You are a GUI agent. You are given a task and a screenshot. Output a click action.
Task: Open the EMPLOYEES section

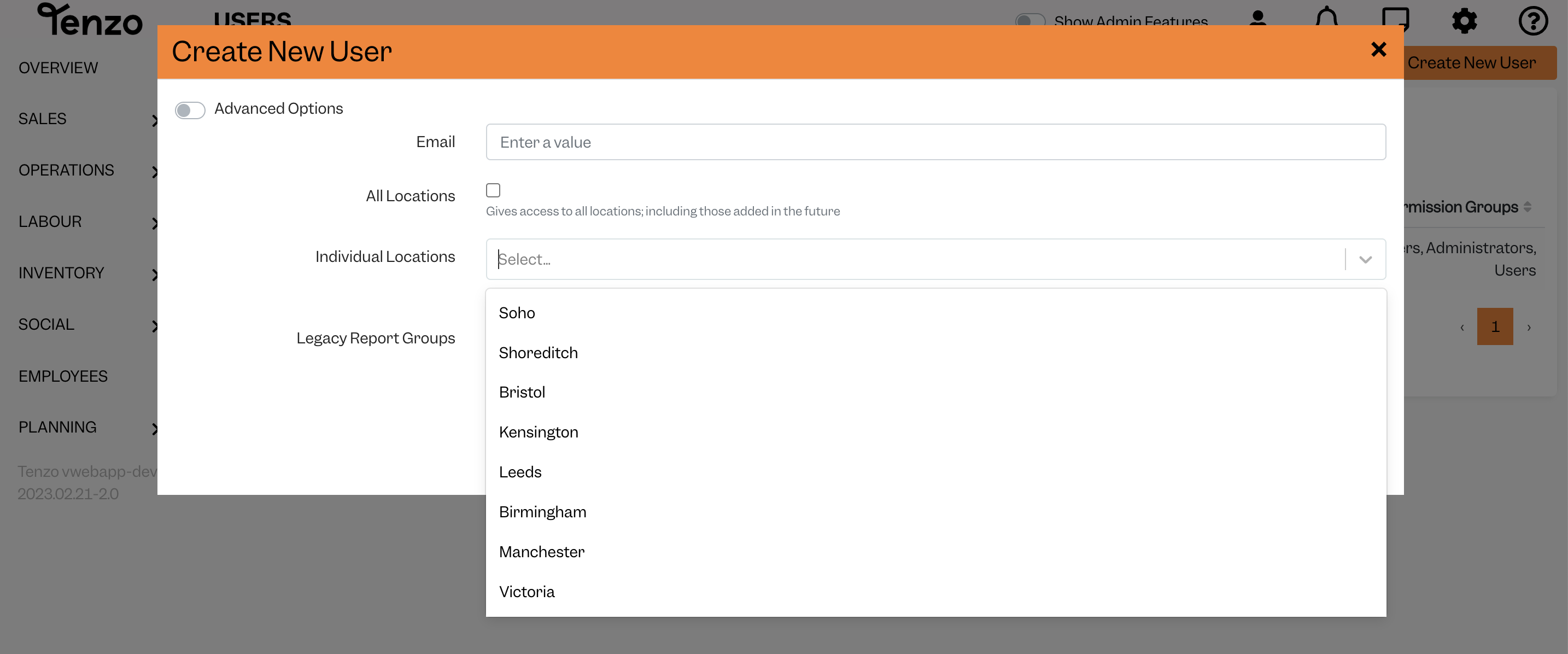[x=63, y=376]
